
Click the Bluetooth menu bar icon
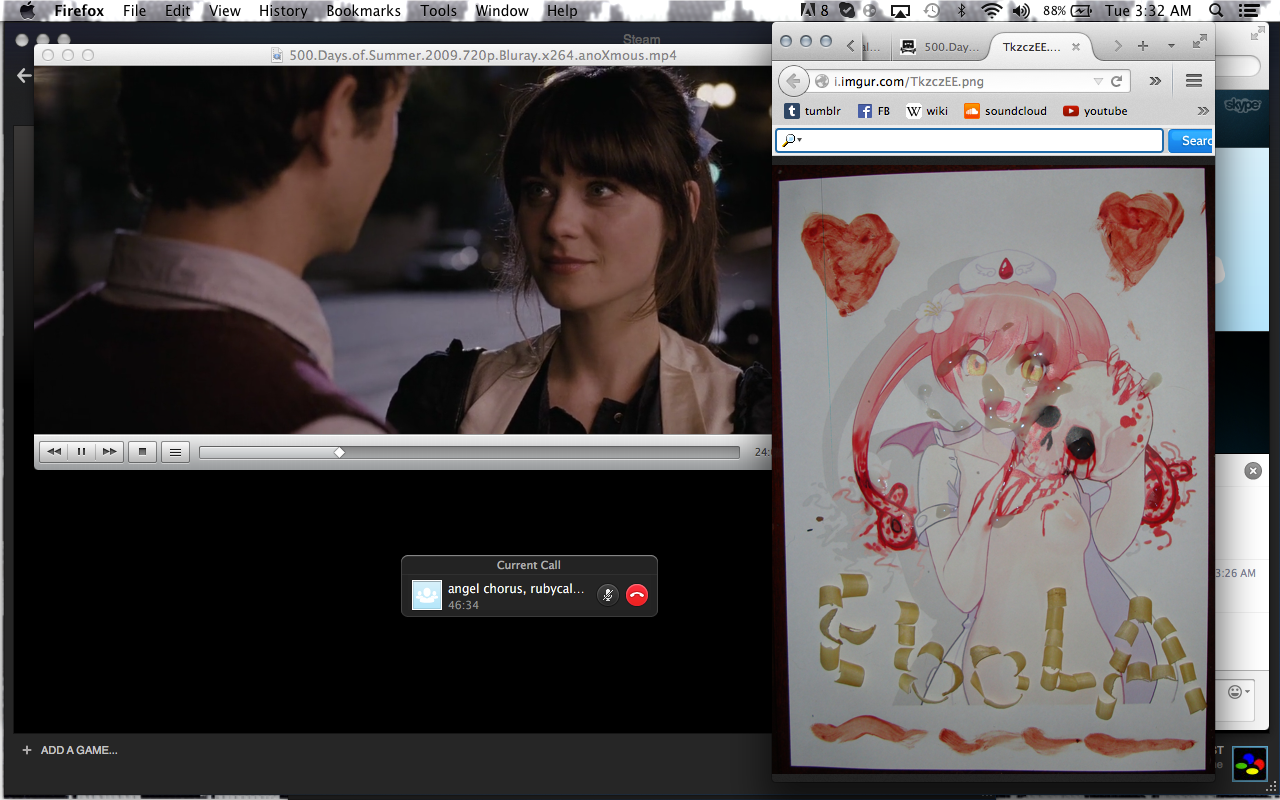pyautogui.click(x=962, y=11)
